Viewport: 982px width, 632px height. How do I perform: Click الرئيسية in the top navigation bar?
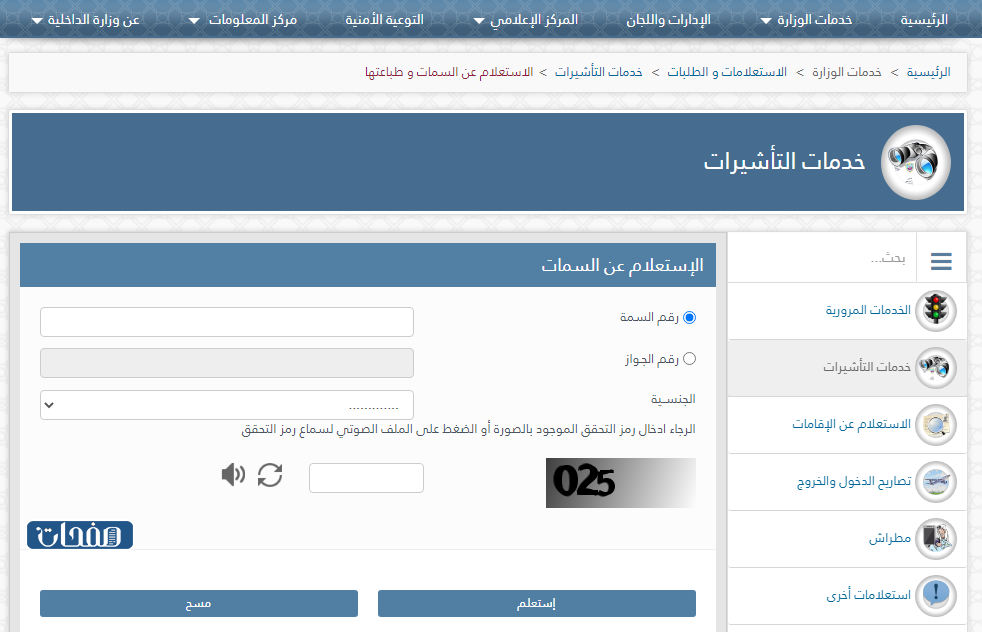coord(921,17)
